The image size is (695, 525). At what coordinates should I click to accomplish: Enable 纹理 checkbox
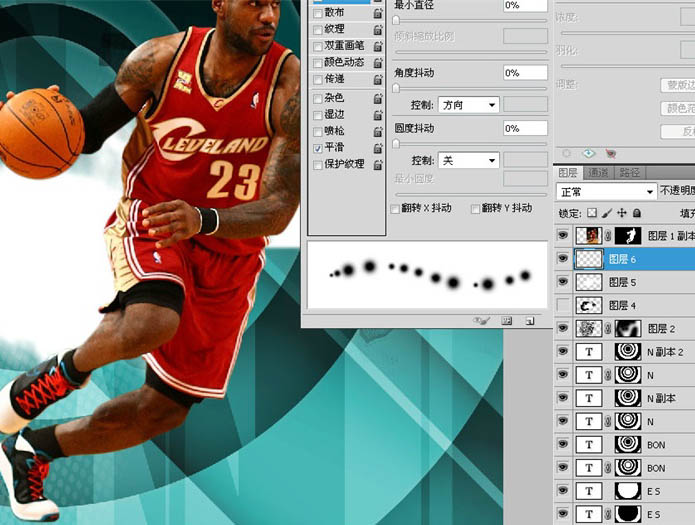point(317,30)
